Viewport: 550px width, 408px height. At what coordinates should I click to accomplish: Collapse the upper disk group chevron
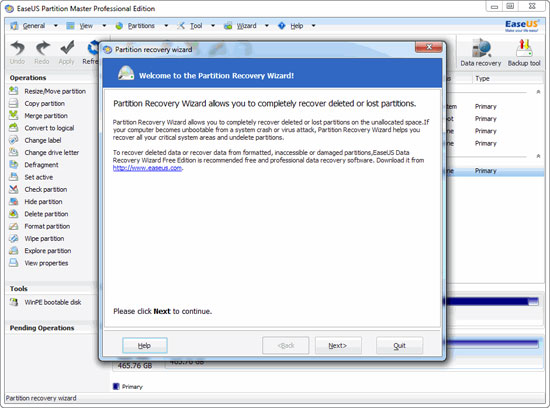coord(538,92)
